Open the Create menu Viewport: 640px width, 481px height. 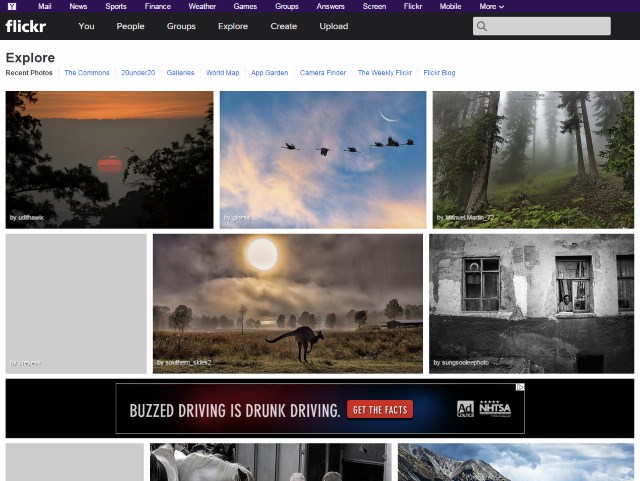tap(284, 26)
